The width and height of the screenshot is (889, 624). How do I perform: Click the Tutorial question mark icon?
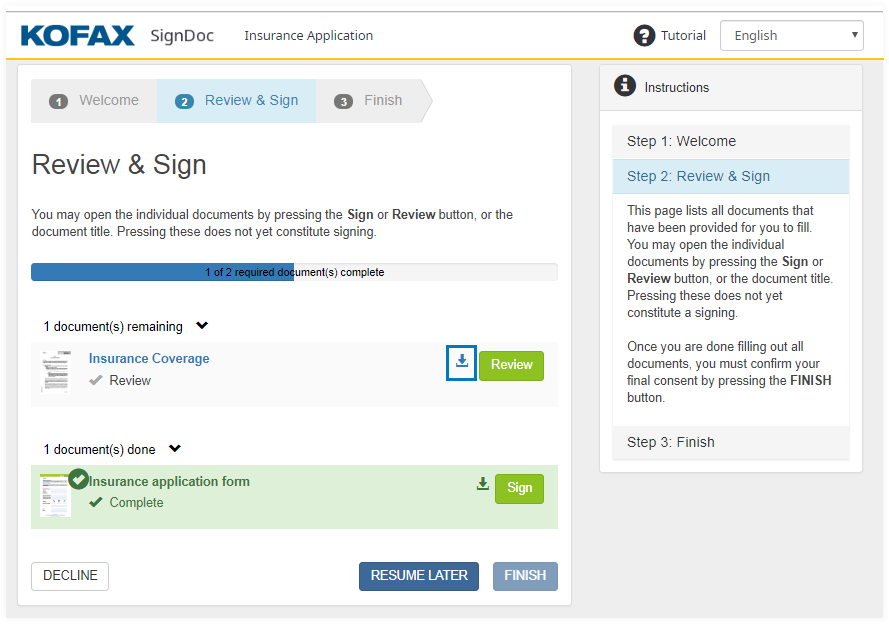click(645, 36)
